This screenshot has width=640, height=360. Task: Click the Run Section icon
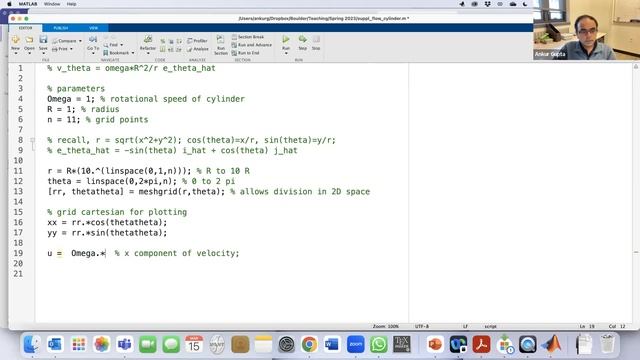(220, 40)
